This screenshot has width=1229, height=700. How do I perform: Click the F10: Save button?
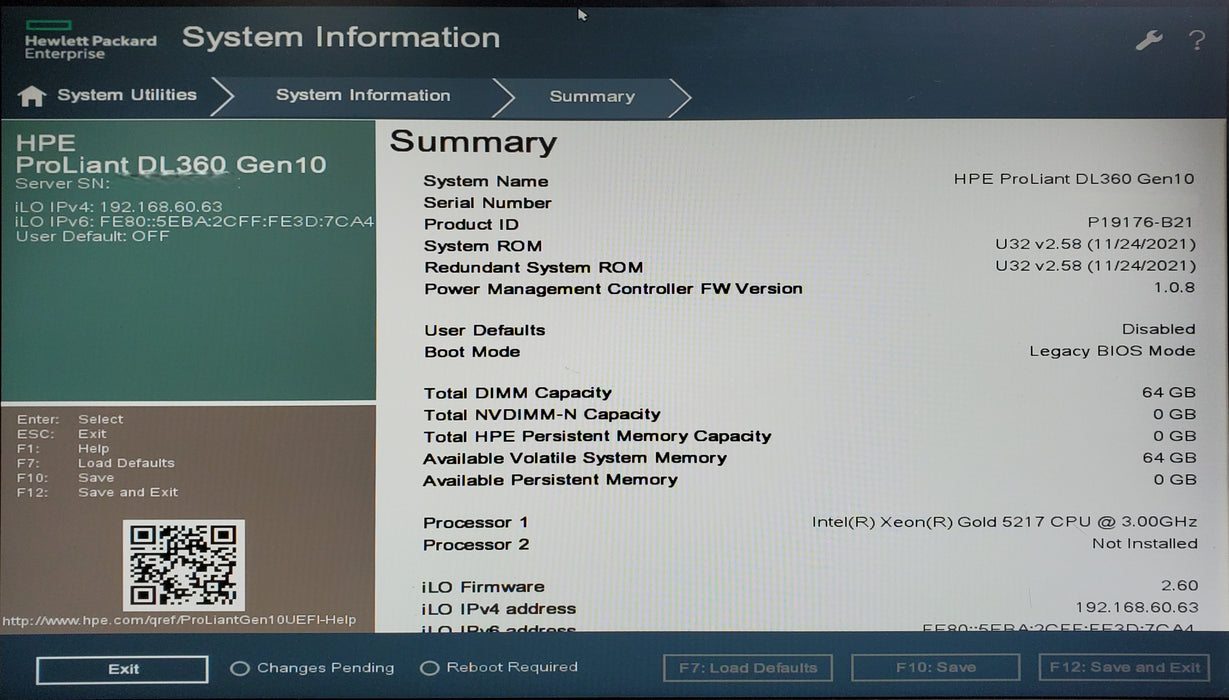pyautogui.click(x=936, y=668)
